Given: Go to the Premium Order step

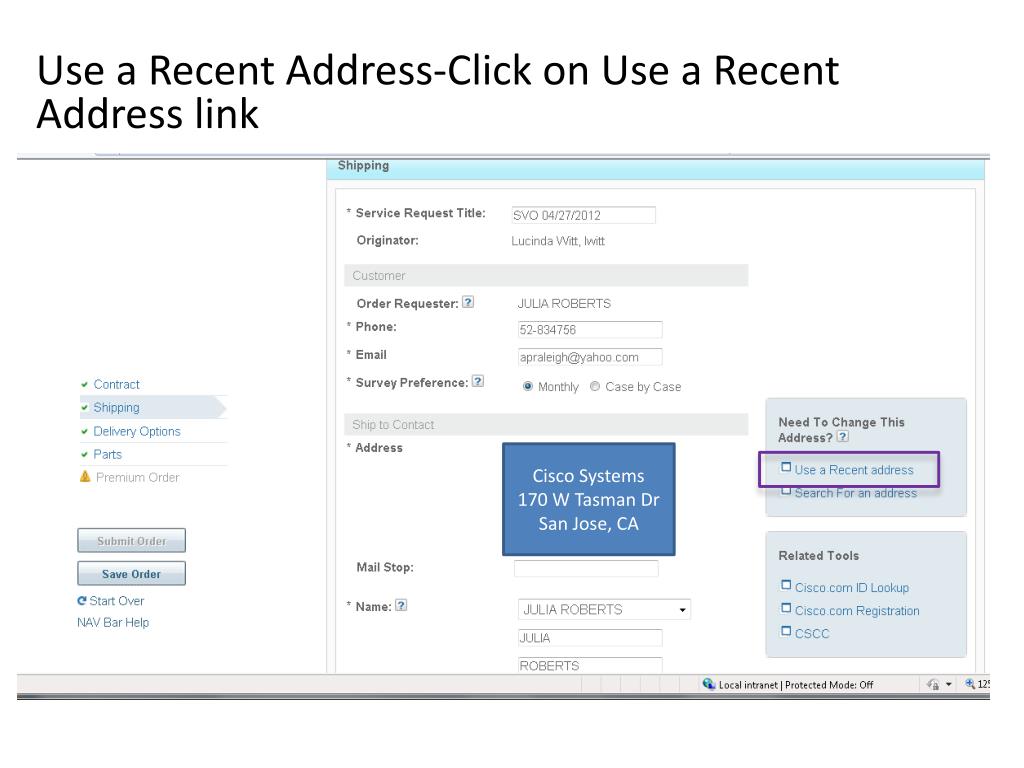Looking at the screenshot, I should (x=138, y=477).
